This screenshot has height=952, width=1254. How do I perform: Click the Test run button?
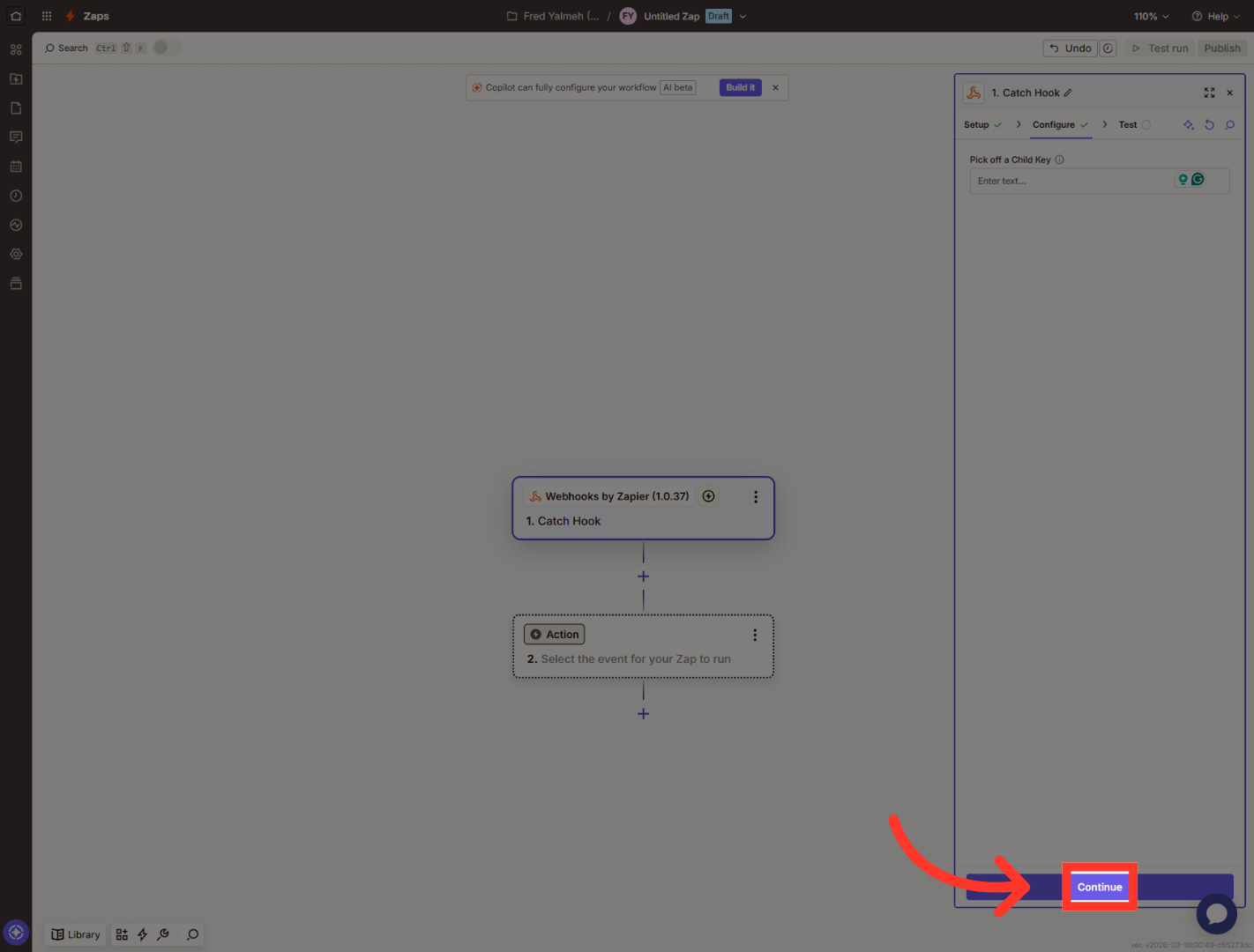tap(1160, 48)
